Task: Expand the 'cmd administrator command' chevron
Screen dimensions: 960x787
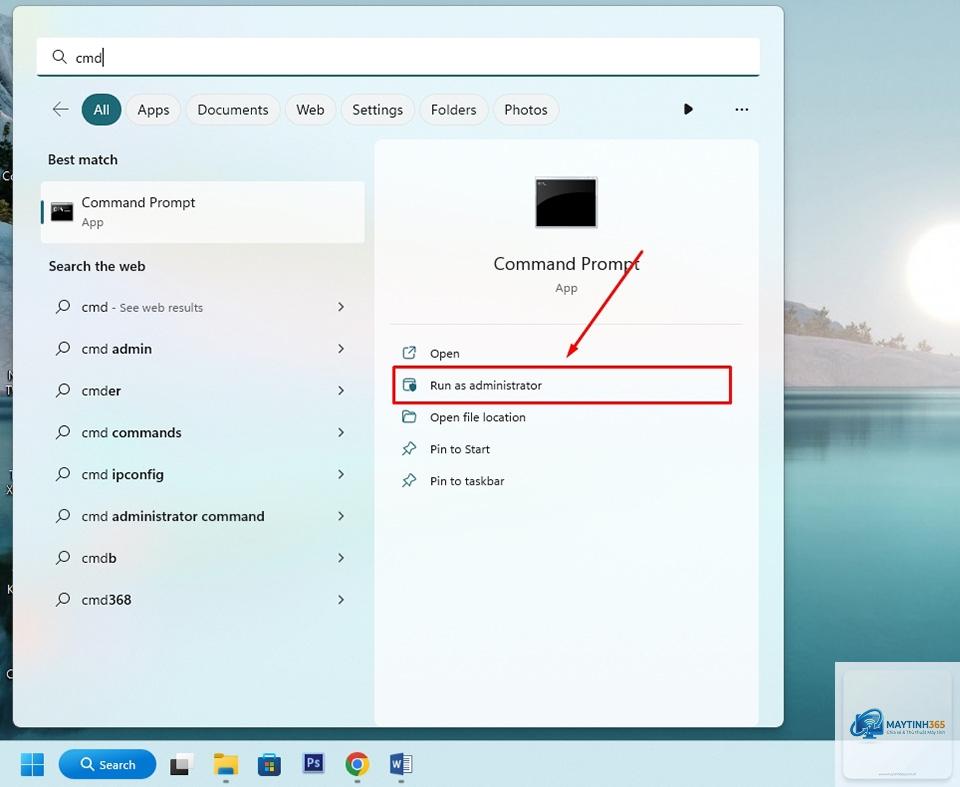Action: point(341,516)
